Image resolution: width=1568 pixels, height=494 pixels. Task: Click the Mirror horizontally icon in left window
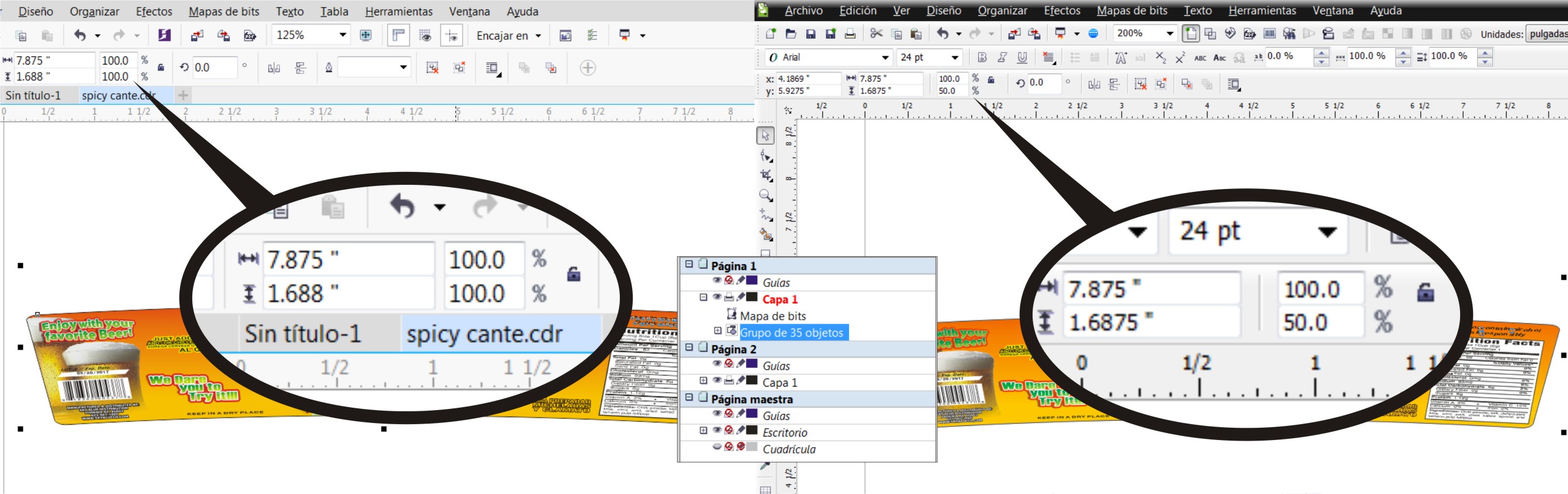[274, 67]
